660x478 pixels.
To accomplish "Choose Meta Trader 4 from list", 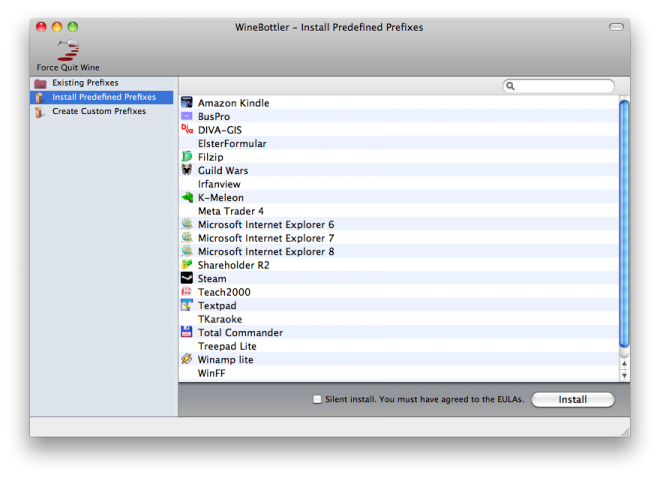I will (x=230, y=211).
